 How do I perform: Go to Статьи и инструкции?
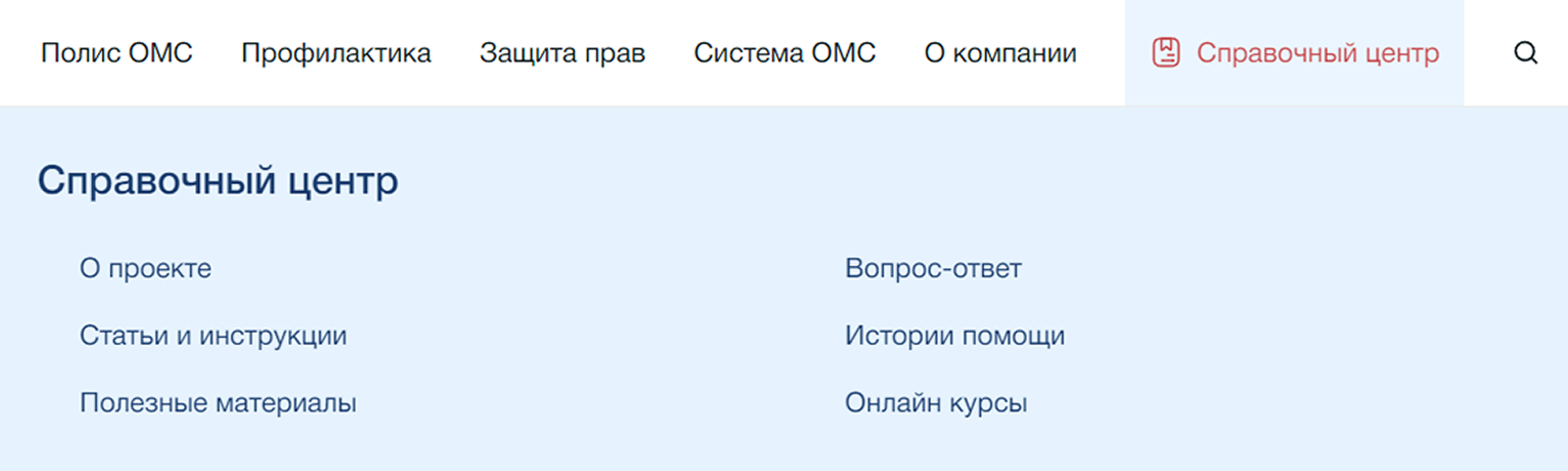[x=213, y=336]
